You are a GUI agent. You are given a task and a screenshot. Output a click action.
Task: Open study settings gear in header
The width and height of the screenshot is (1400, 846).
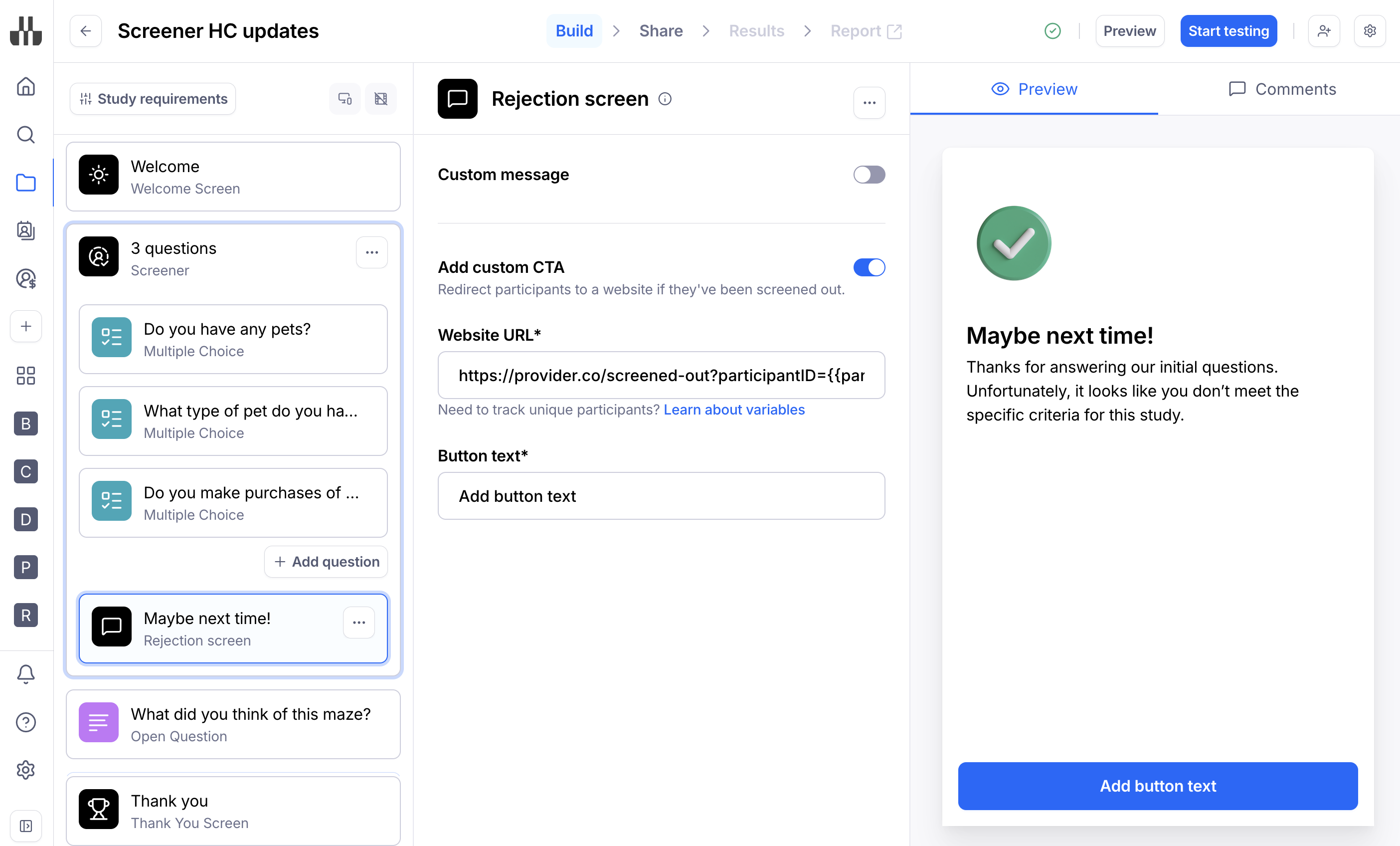point(1369,31)
